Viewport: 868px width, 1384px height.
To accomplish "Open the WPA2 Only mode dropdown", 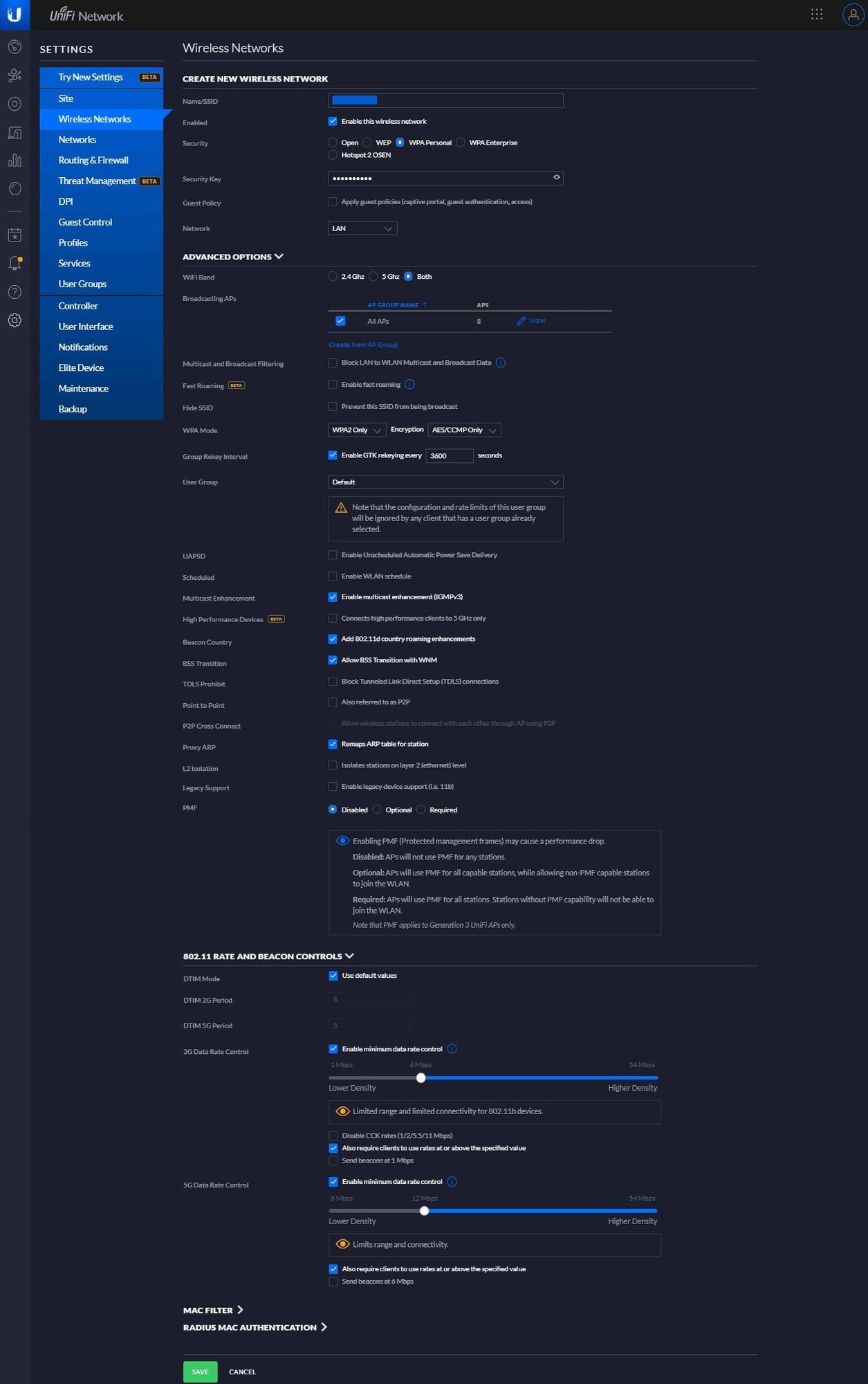I will pyautogui.click(x=356, y=430).
